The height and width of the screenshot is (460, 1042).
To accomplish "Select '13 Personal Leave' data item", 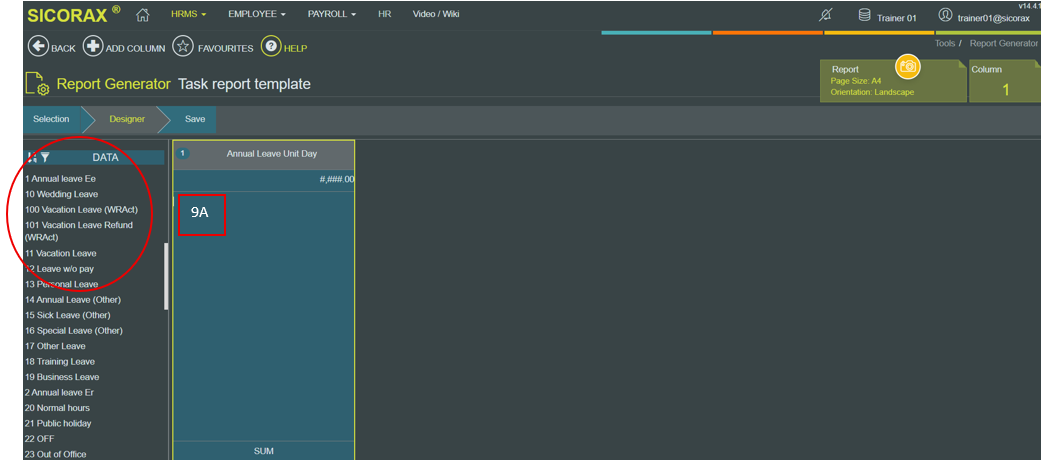I will pyautogui.click(x=62, y=285).
